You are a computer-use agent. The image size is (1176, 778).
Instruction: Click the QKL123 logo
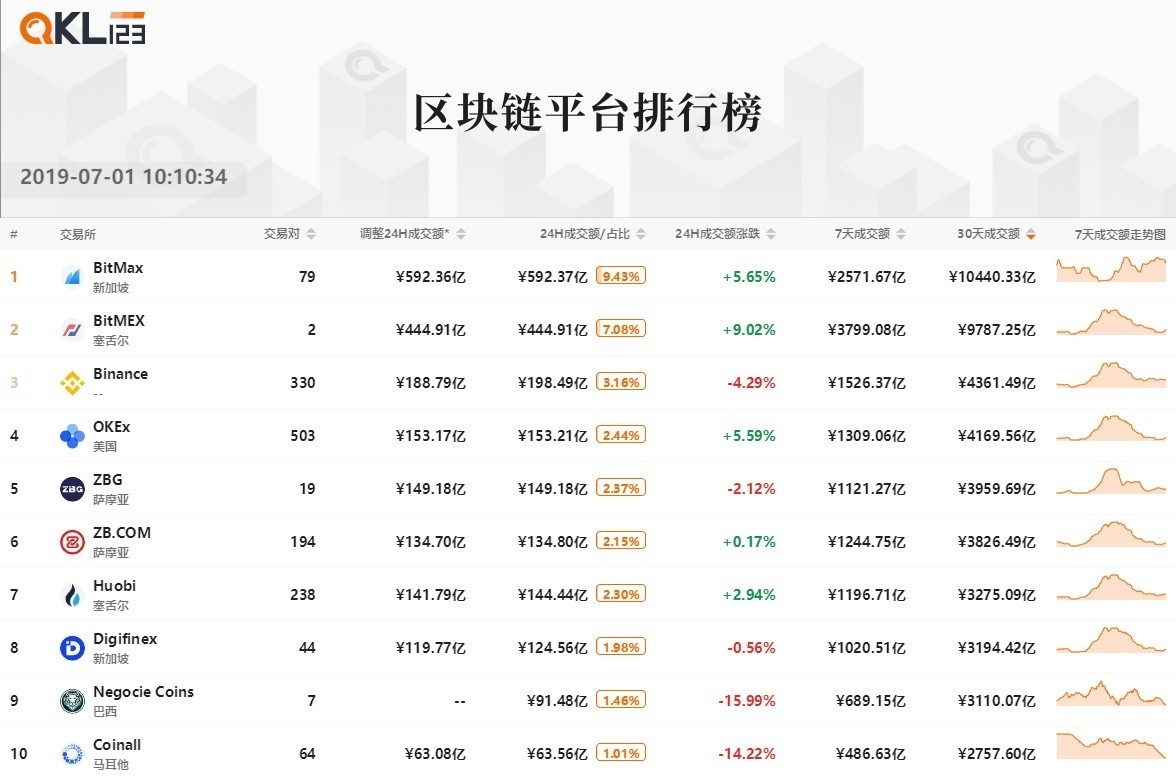click(82, 29)
